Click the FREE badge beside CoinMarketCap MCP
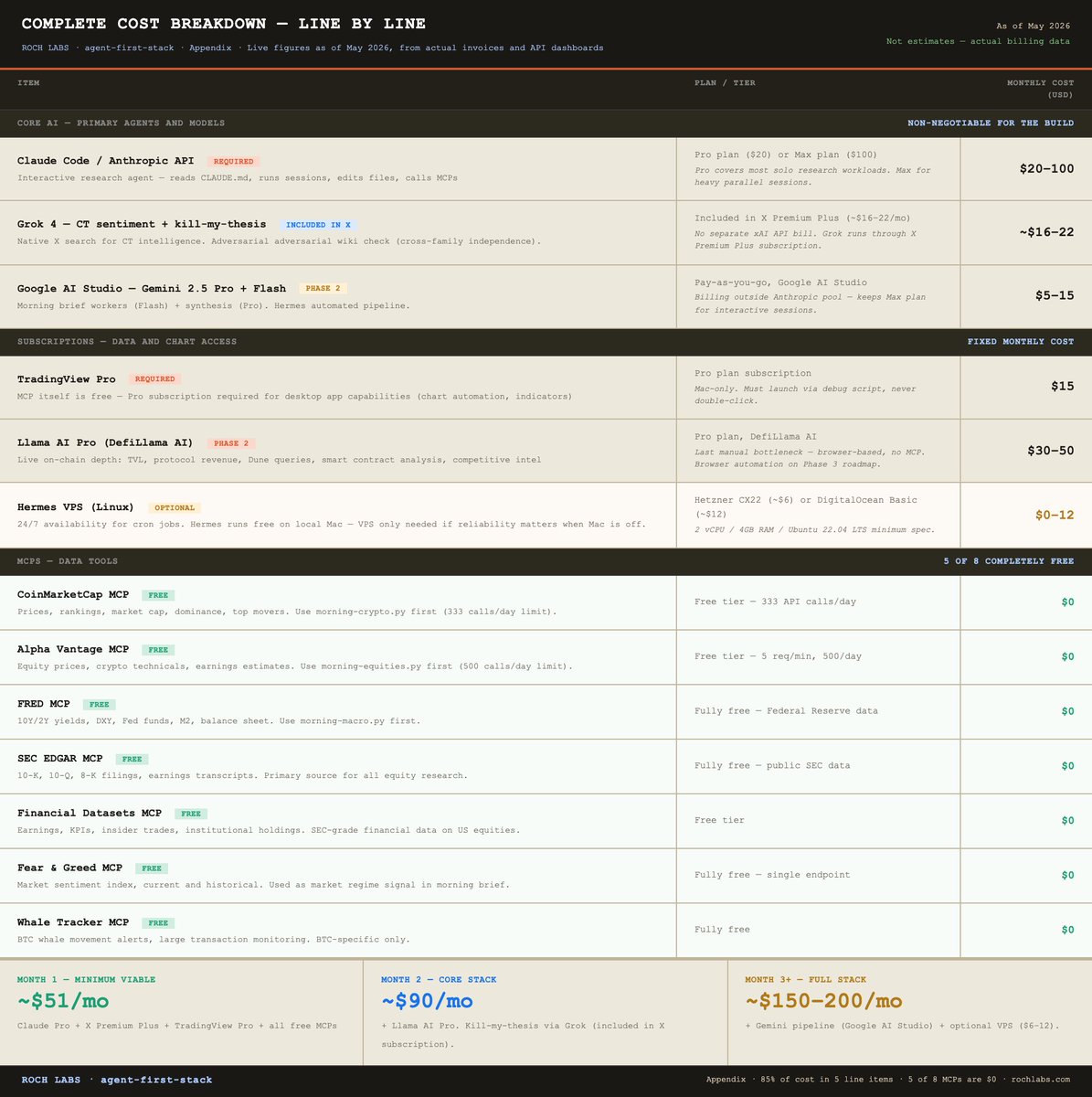 tap(158, 595)
